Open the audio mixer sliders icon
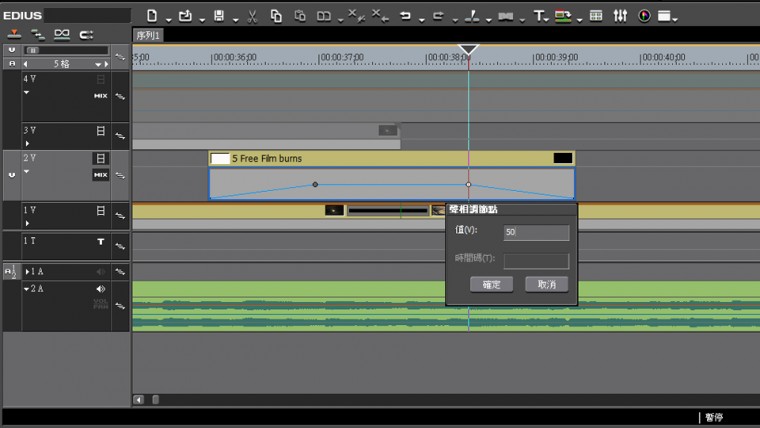This screenshot has height=428, width=760. tap(620, 16)
